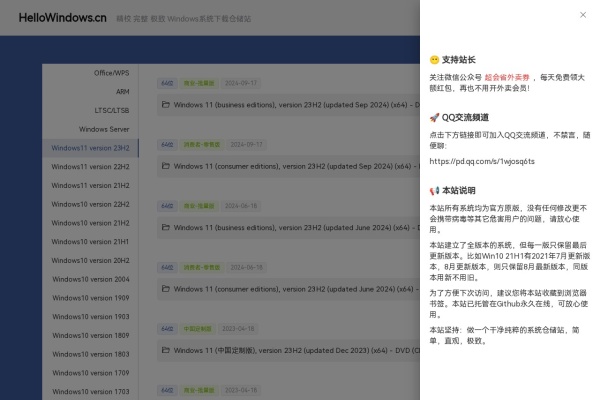Expand Windows 11 consumer editions June 2024 entry
This screenshot has height=400, width=600.
pos(290,289)
